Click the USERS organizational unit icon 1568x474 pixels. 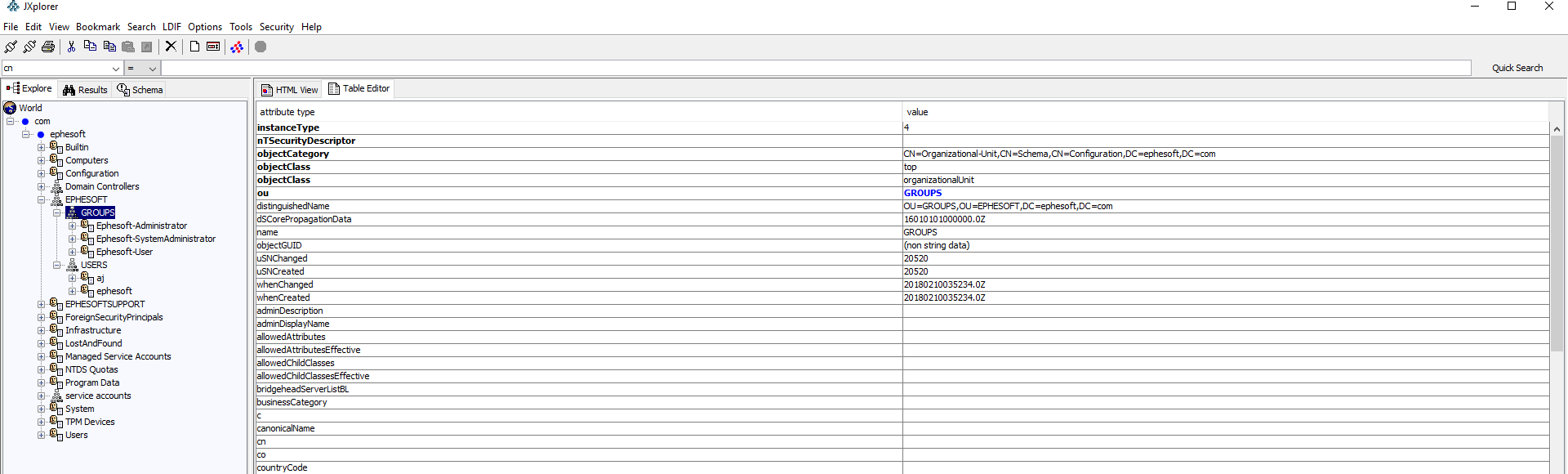point(72,265)
